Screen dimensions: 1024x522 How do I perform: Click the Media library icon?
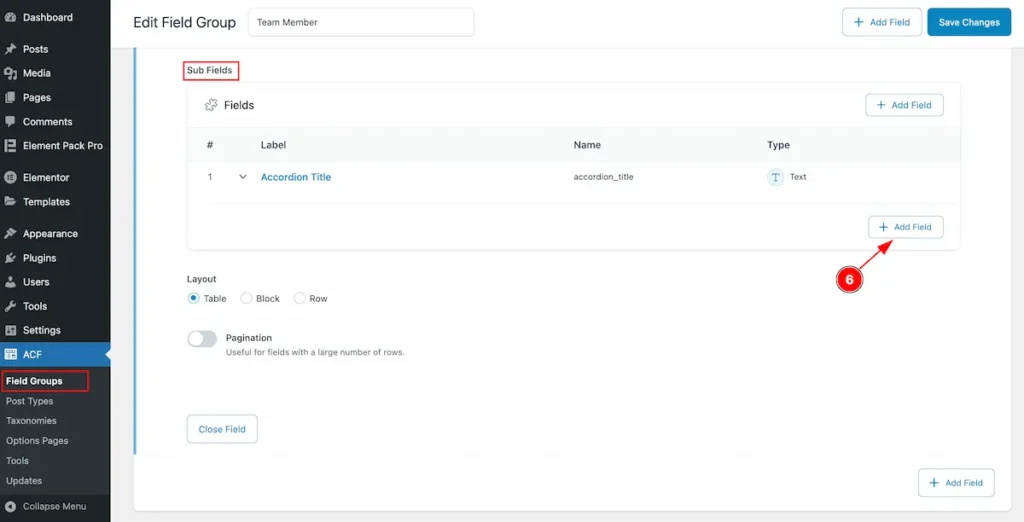click(x=11, y=73)
